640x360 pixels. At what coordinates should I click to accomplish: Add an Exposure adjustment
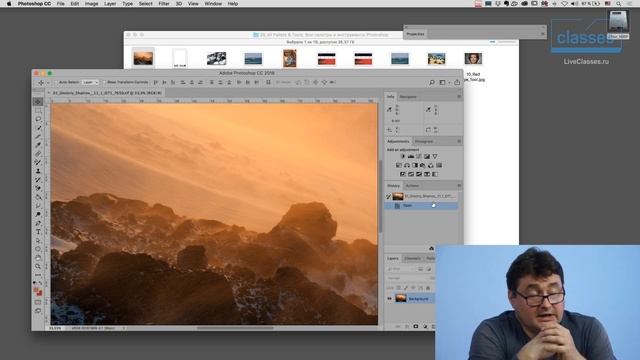tap(427, 156)
